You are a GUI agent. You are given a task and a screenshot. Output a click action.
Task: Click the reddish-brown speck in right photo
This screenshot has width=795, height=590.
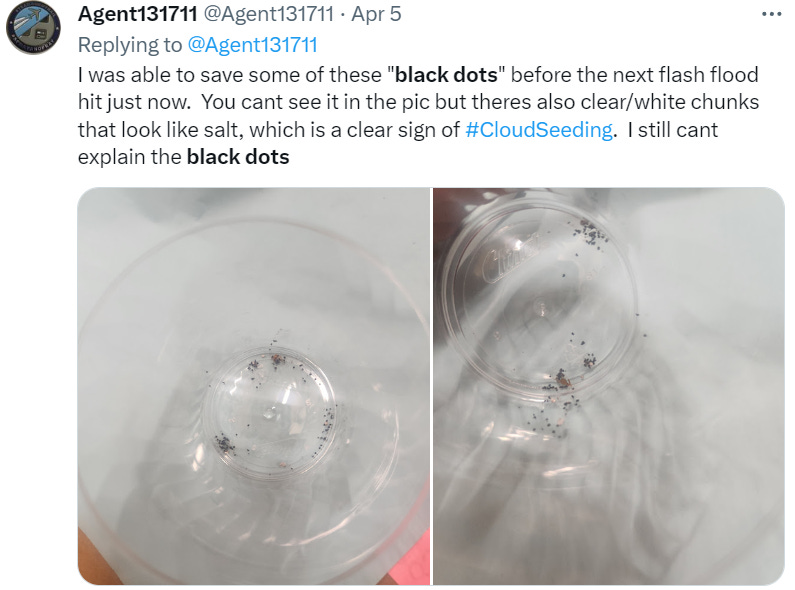563,378
